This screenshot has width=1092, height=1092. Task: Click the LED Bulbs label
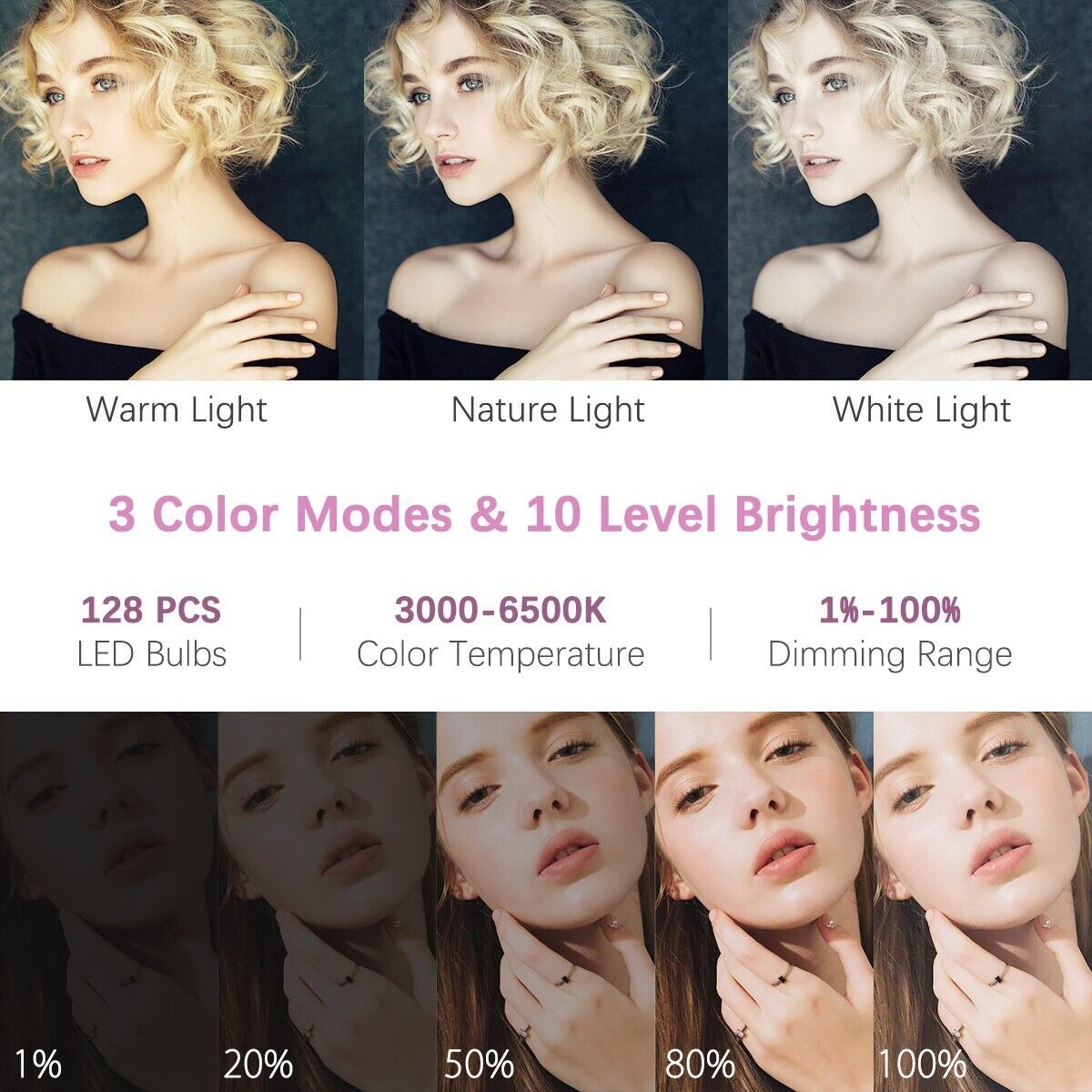(x=152, y=653)
